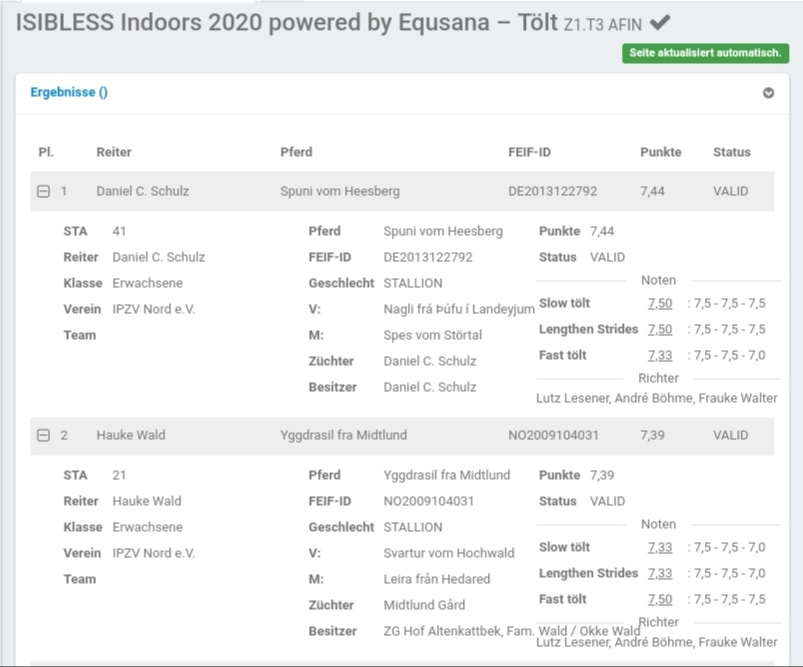Click the 'Z1.T3 AFIN' test code
Viewport: 803px width, 667px height.
coord(602,25)
